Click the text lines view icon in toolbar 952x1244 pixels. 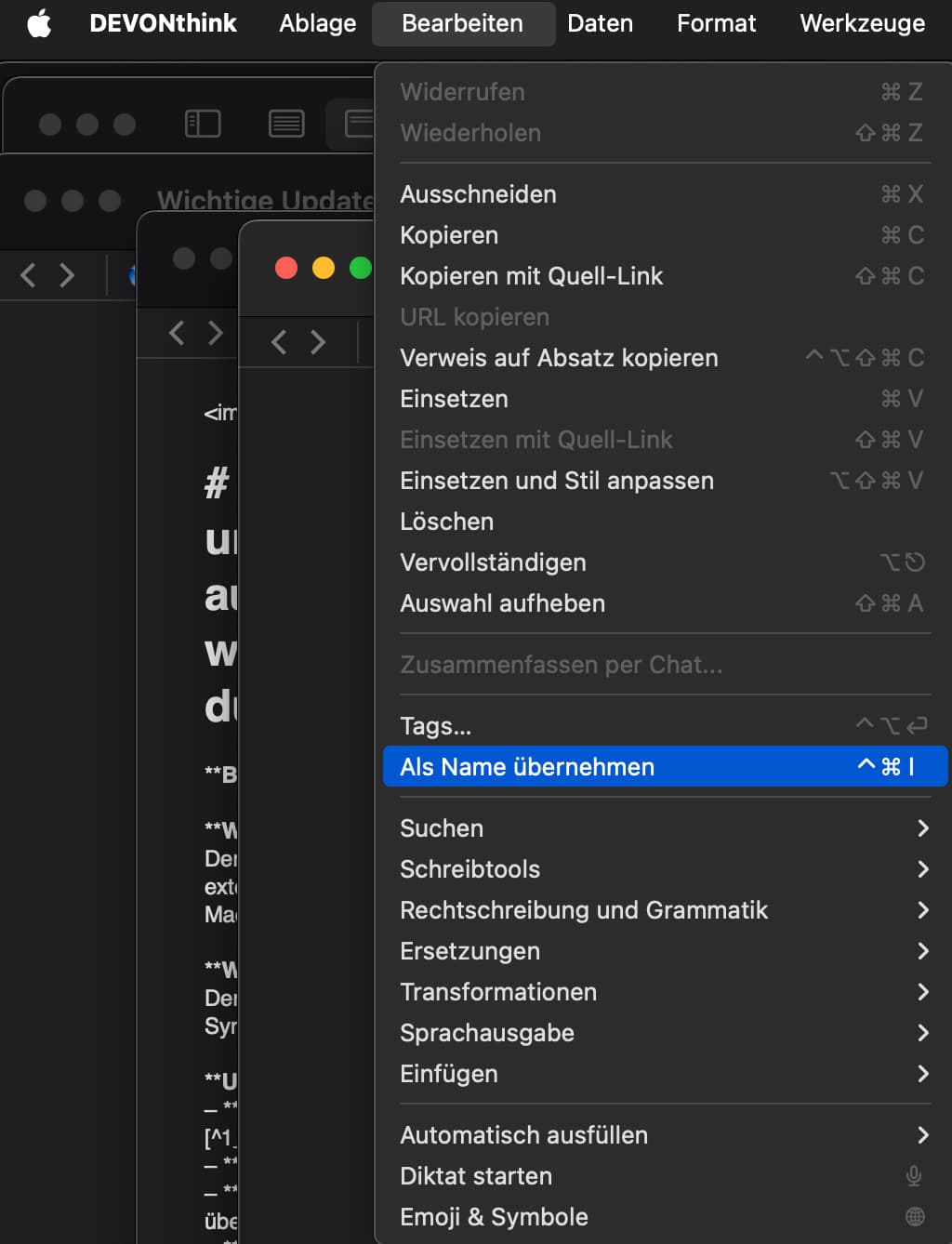pos(286,124)
